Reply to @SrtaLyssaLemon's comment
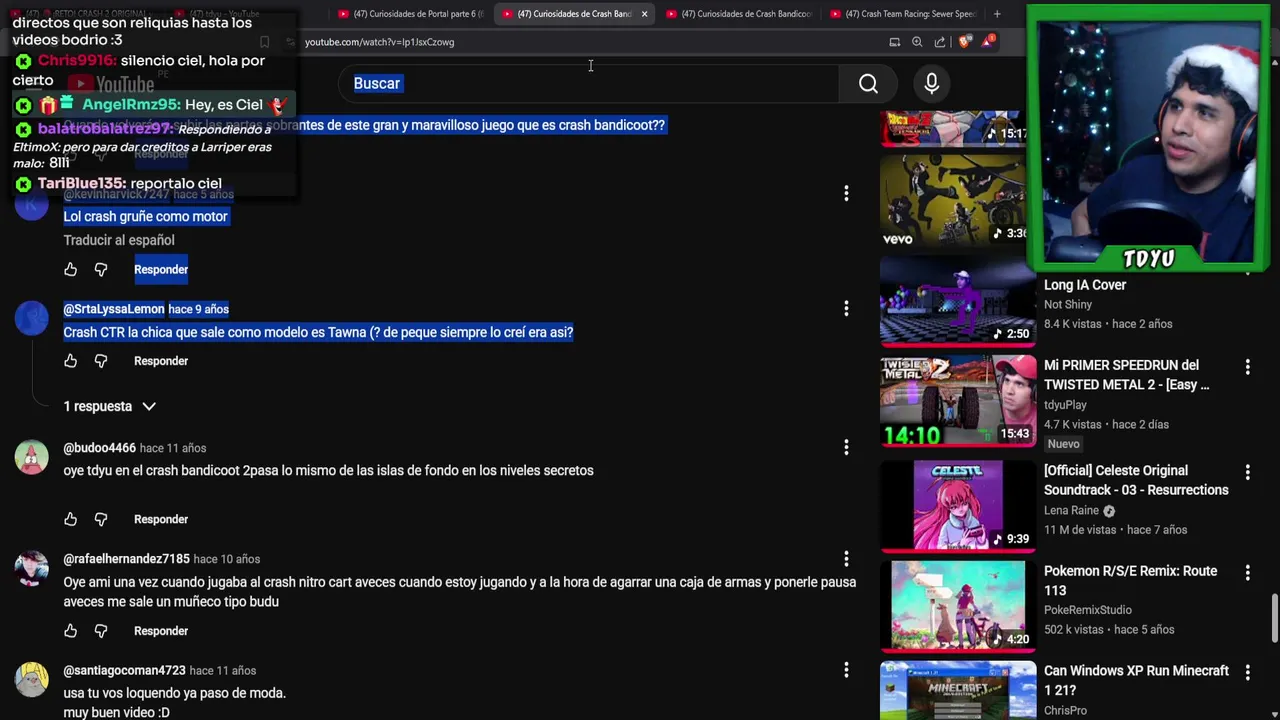The height and width of the screenshot is (720, 1280). (161, 361)
